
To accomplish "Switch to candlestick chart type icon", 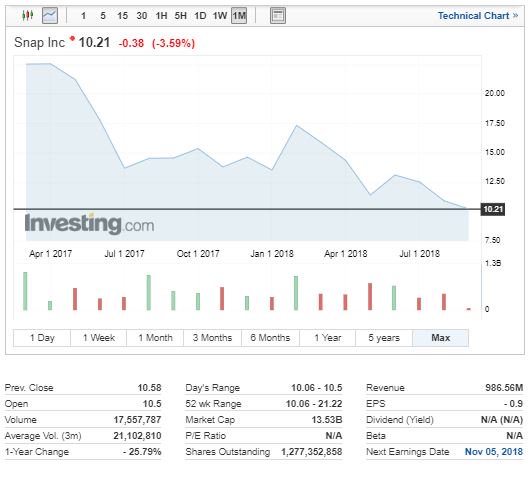I will click(x=27, y=16).
